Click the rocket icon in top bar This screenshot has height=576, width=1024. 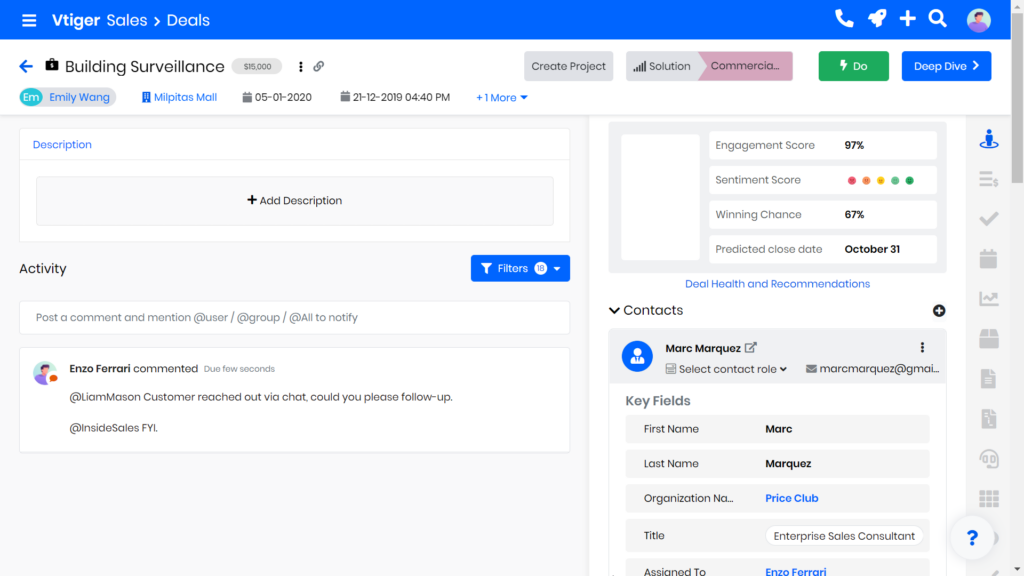tap(876, 19)
